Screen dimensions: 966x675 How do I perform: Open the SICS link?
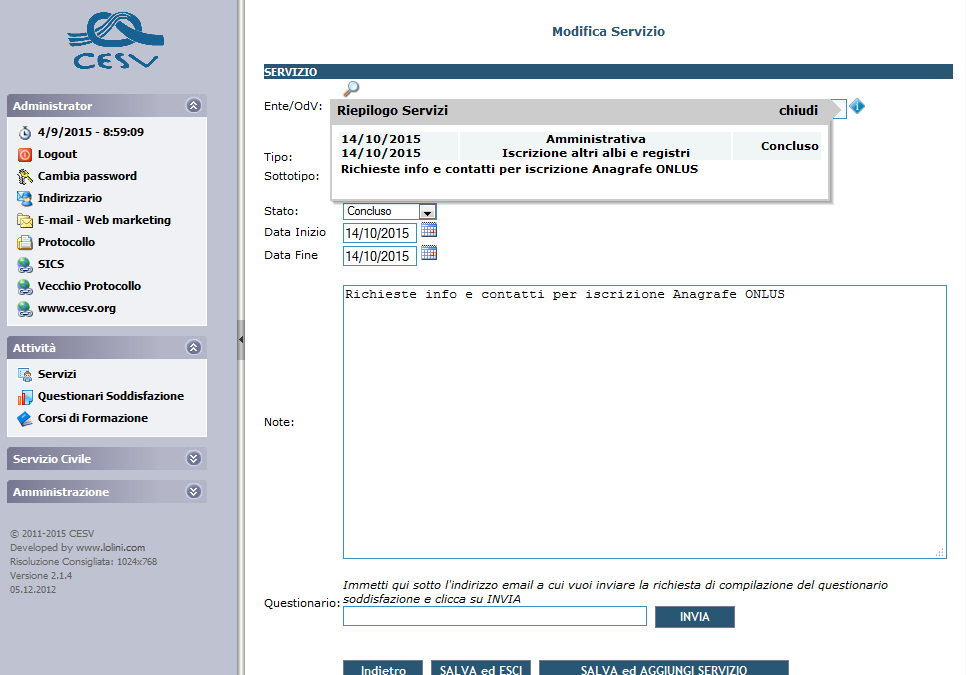tap(51, 264)
